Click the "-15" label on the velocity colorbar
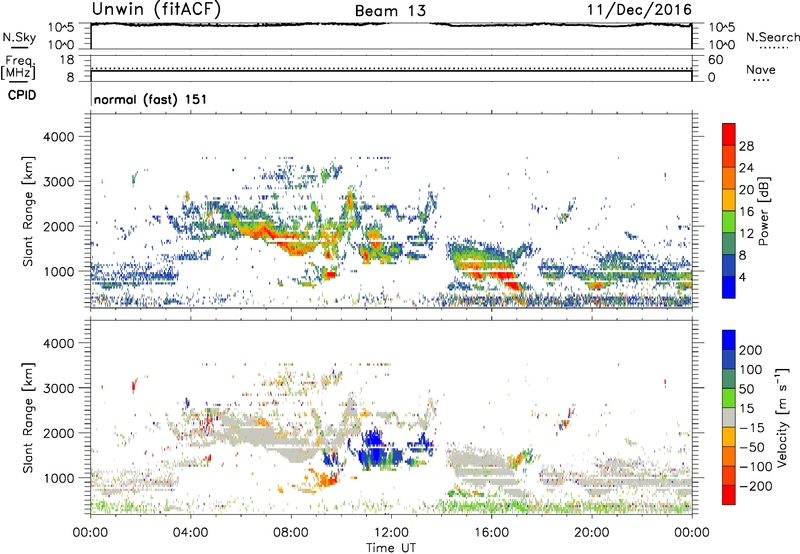 pyautogui.click(x=752, y=427)
